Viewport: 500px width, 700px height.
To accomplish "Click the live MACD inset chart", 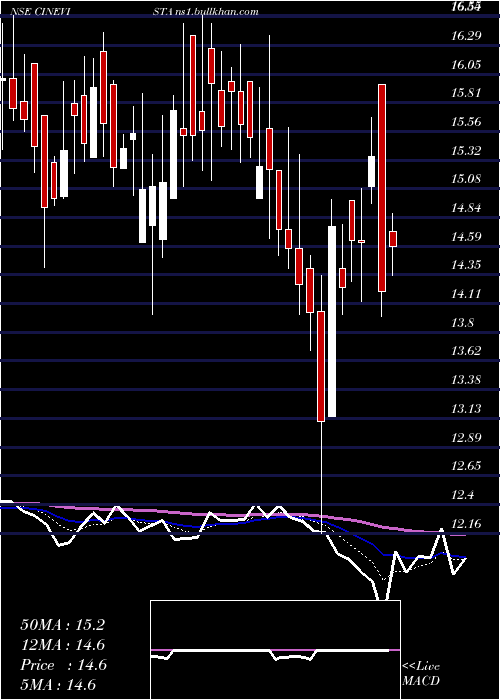I will (275, 650).
